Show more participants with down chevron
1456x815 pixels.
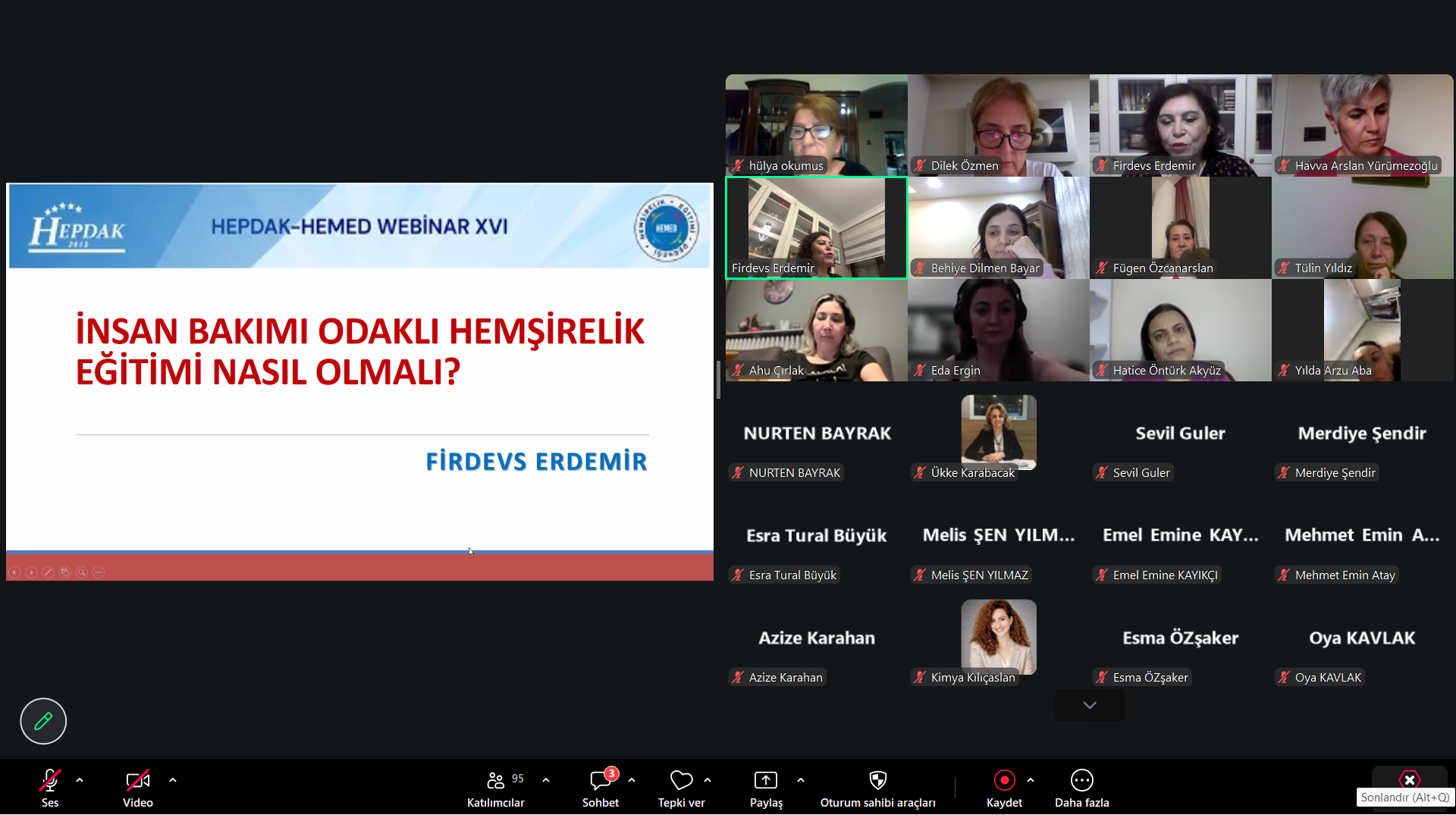pyautogui.click(x=1090, y=705)
